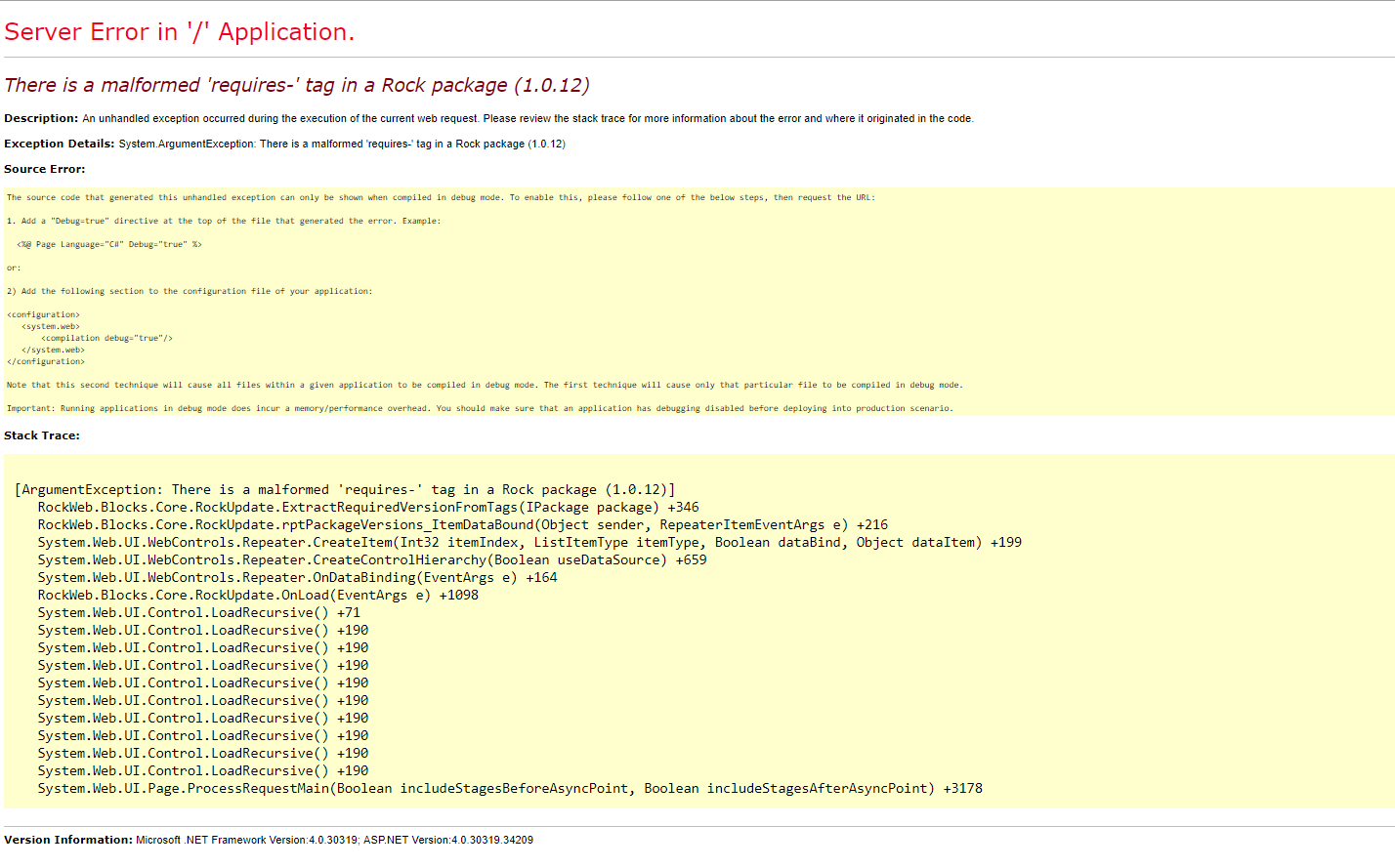Click the bracketed ArgumentException line in stack trace
1395x868 pixels.
[x=345, y=490]
